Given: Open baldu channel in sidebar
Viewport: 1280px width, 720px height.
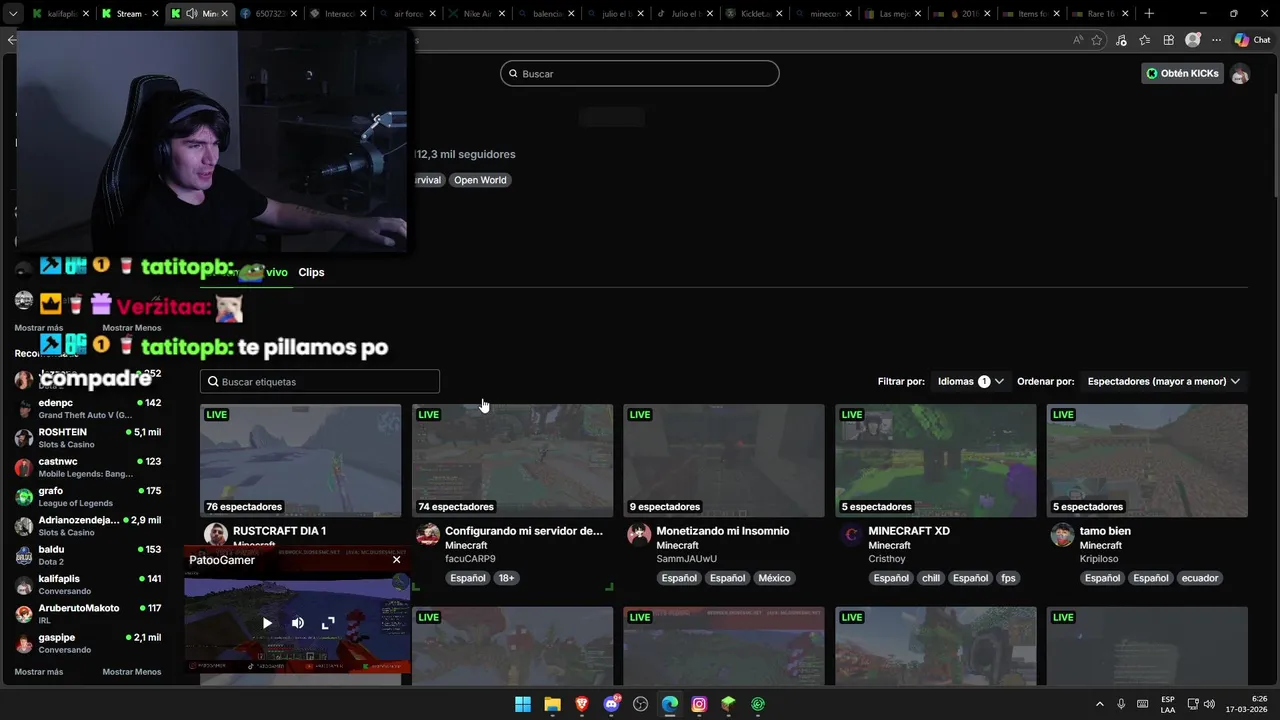Looking at the screenshot, I should click(x=87, y=555).
